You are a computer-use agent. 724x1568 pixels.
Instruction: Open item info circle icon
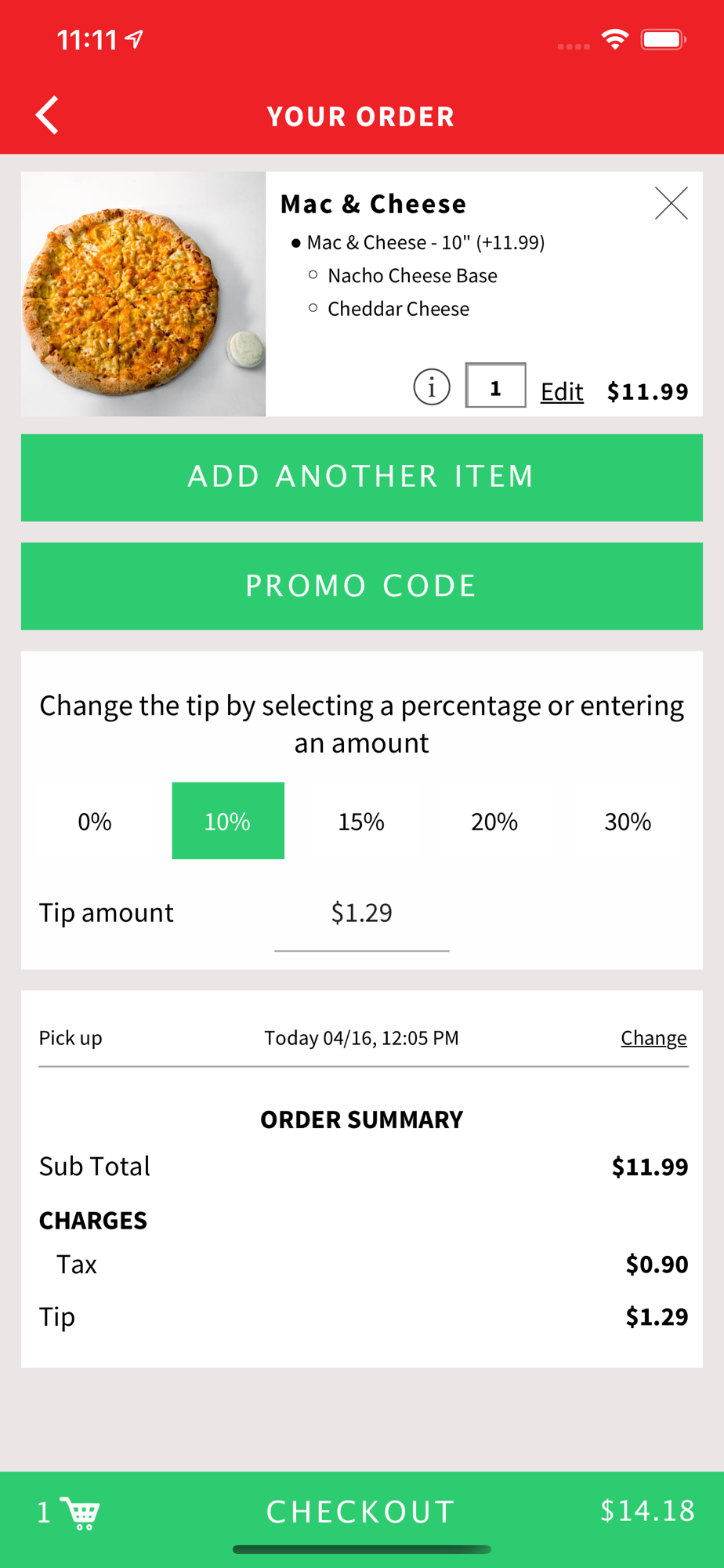[x=432, y=387]
